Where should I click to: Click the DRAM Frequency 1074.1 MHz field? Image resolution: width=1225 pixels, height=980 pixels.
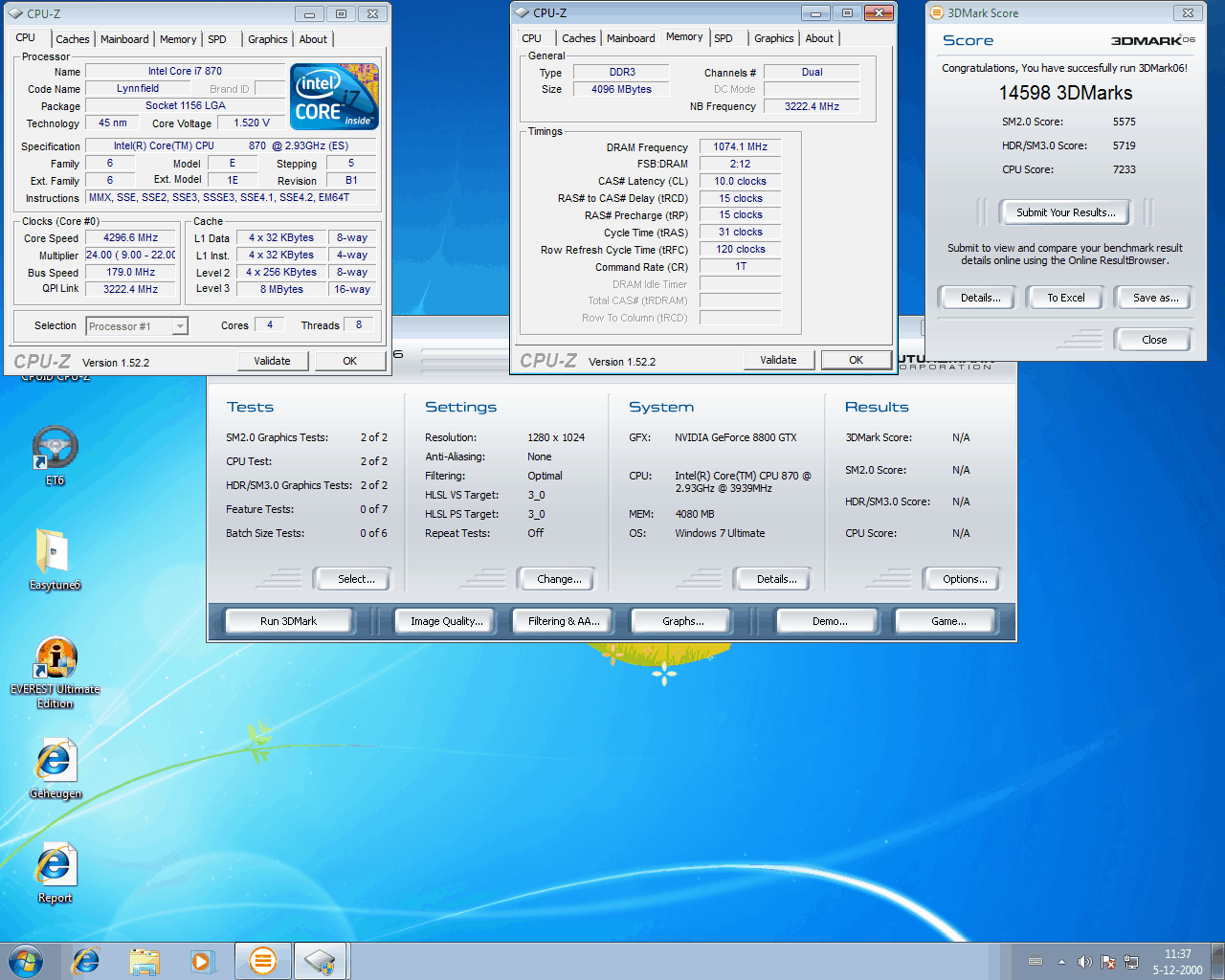pos(740,146)
